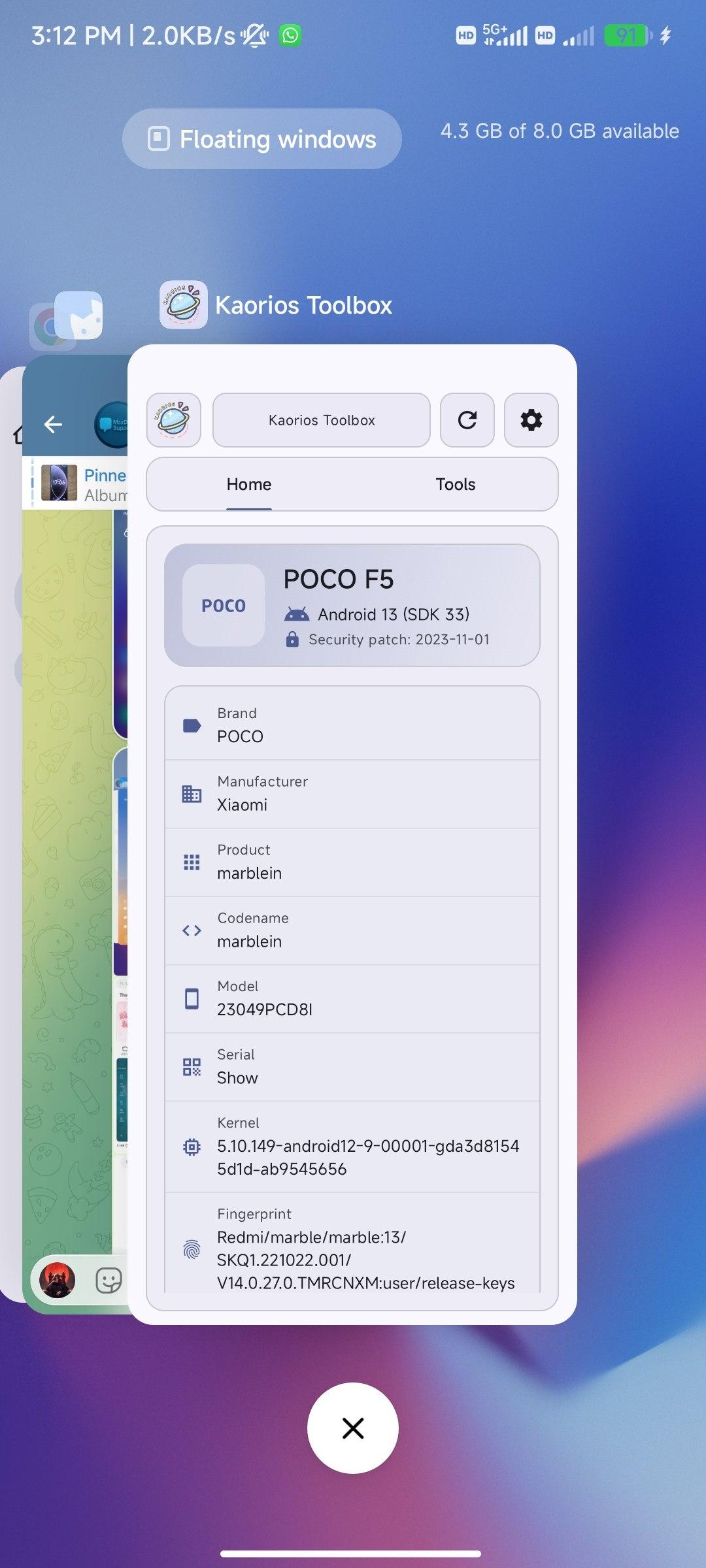Tap the sticker emoji icon in Telegram
This screenshot has width=706, height=1568.
(108, 1280)
